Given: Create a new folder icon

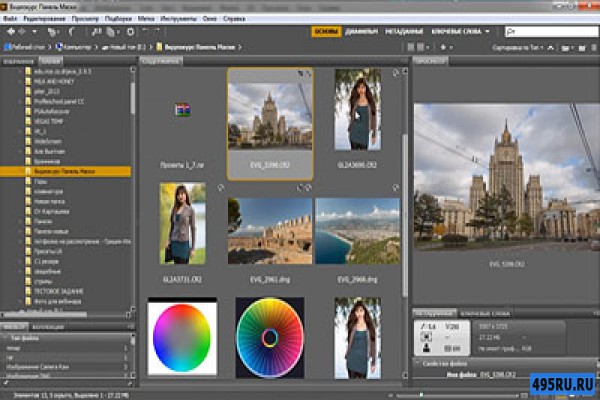Looking at the screenshot, I should (582, 48).
